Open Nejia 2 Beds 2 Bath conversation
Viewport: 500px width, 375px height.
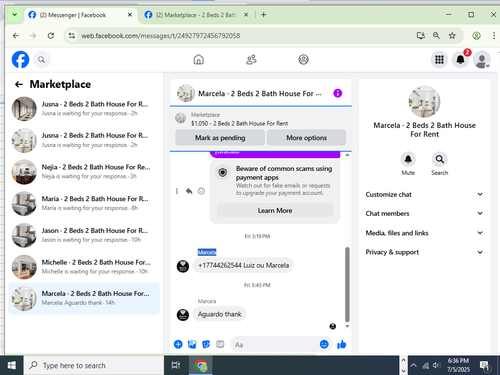point(84,172)
